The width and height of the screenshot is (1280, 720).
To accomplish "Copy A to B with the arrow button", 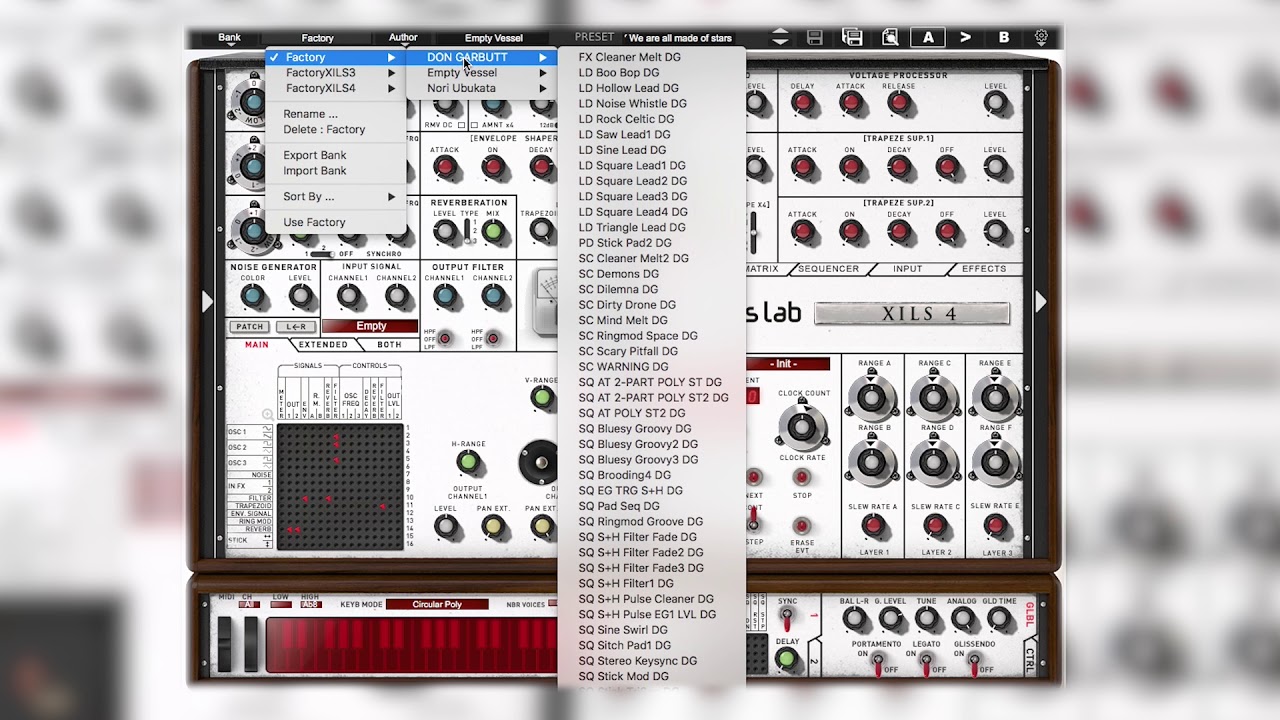I will click(x=965, y=38).
